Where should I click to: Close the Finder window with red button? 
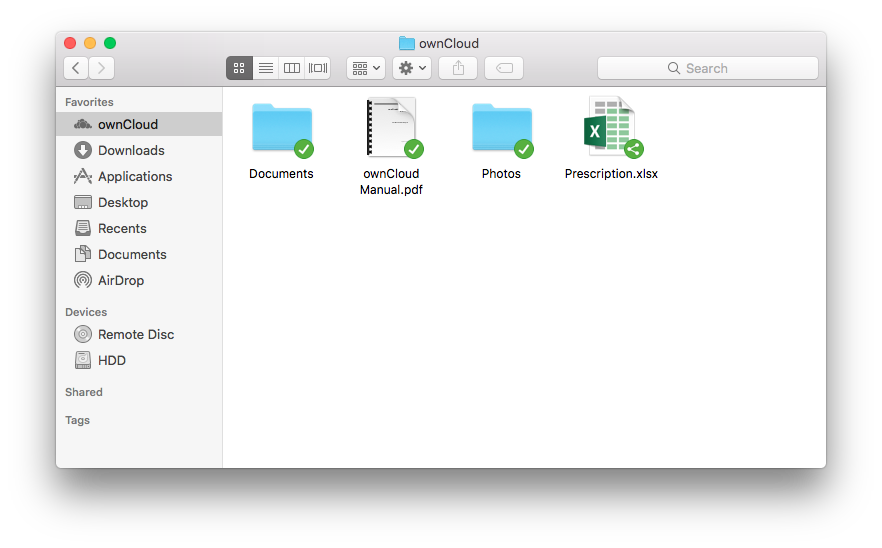pyautogui.click(x=70, y=43)
